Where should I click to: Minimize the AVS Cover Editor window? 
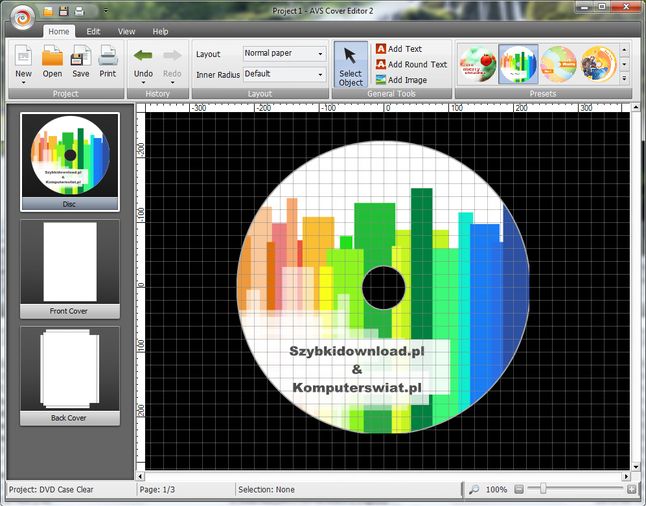tap(585, 7)
